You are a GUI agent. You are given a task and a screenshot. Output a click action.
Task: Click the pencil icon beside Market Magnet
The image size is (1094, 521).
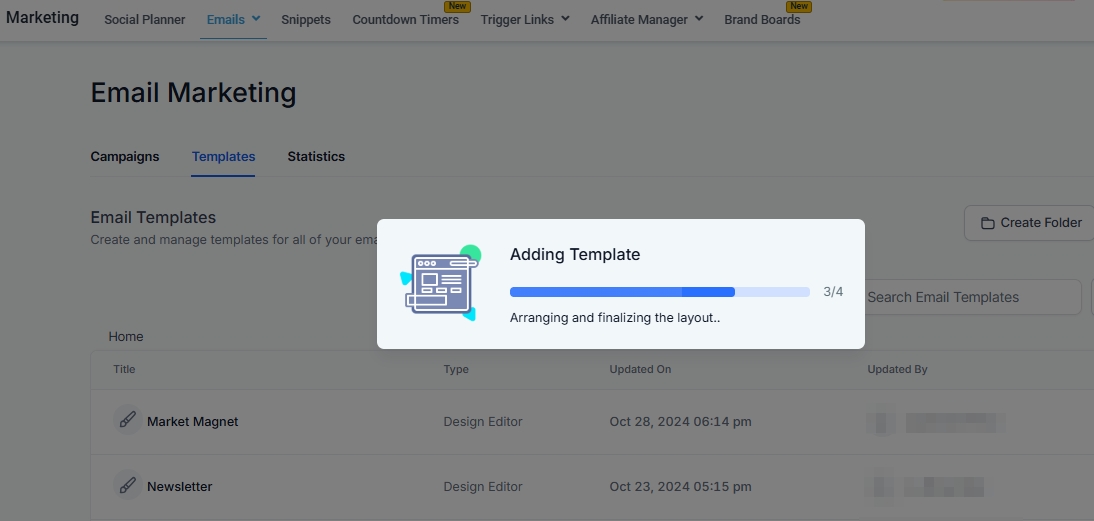coord(127,420)
